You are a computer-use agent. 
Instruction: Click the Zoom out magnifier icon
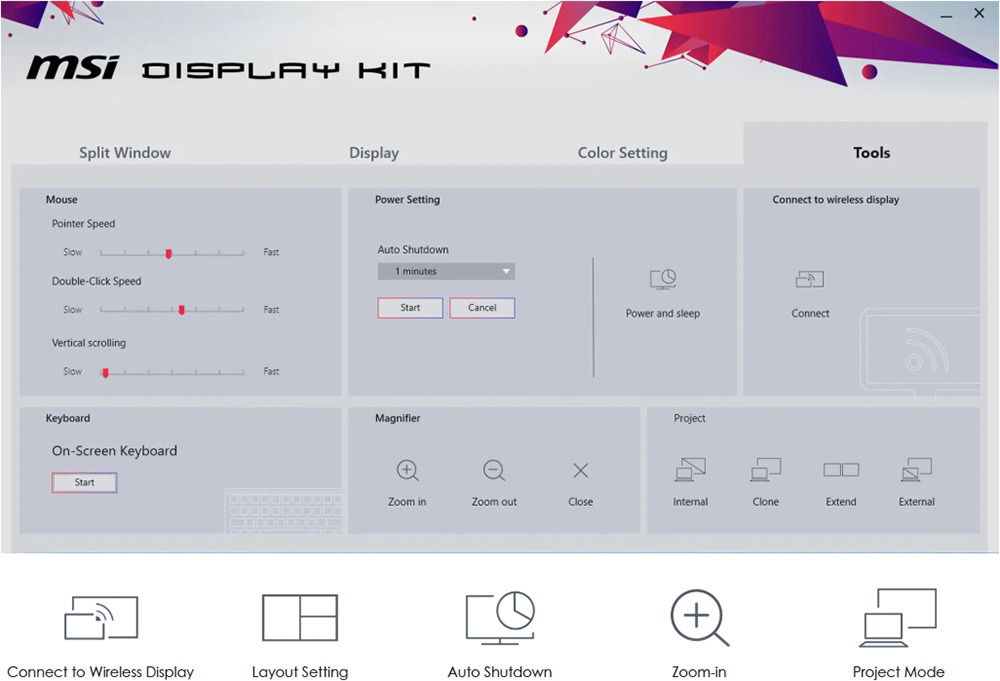(494, 471)
